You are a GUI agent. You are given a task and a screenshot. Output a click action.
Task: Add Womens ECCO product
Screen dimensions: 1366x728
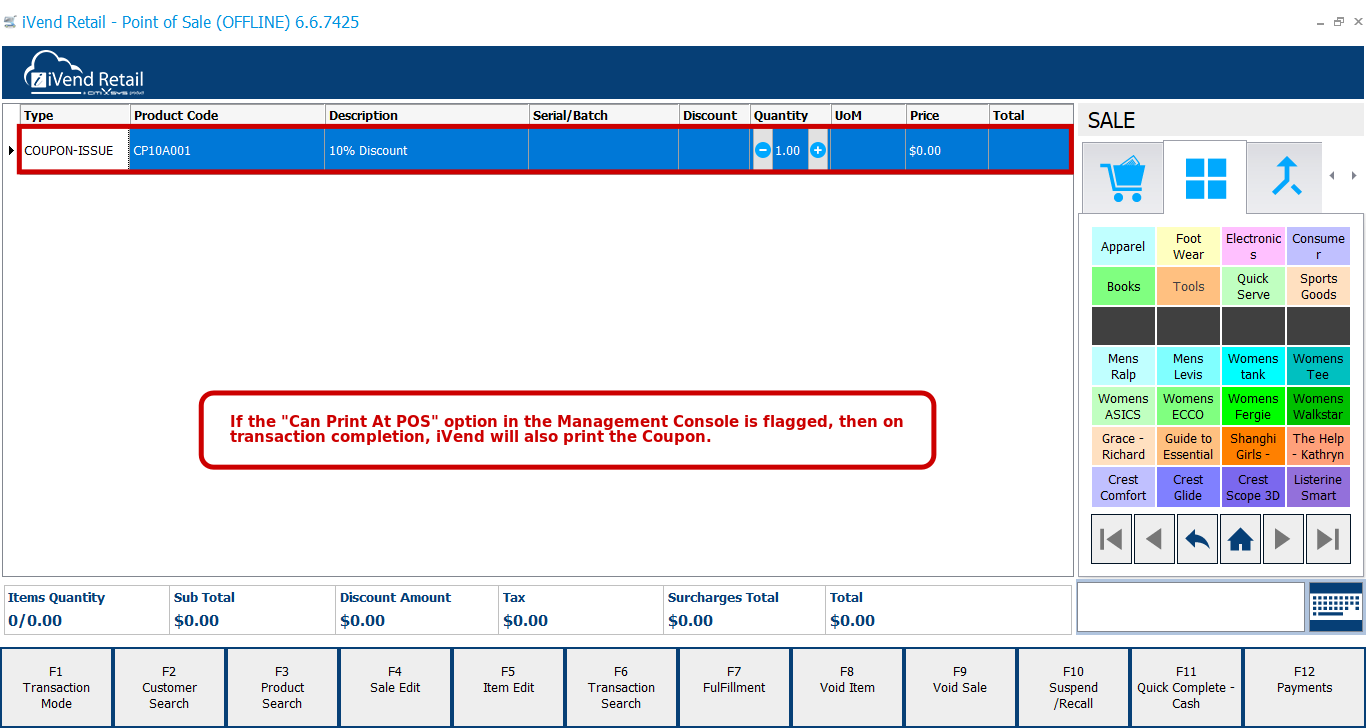1188,406
